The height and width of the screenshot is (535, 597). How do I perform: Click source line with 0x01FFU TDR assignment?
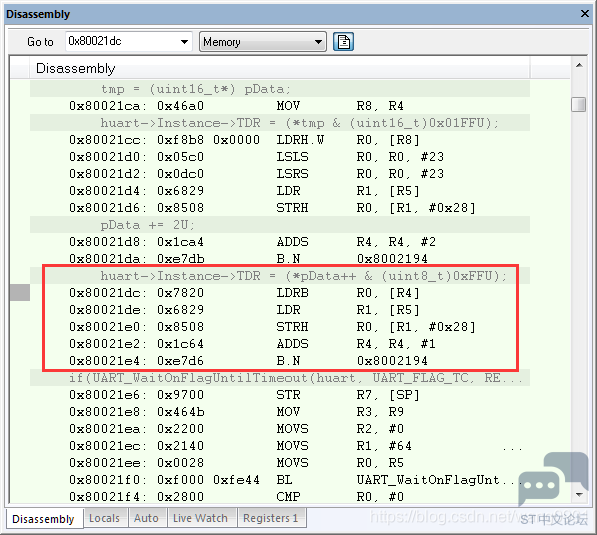tap(280, 123)
